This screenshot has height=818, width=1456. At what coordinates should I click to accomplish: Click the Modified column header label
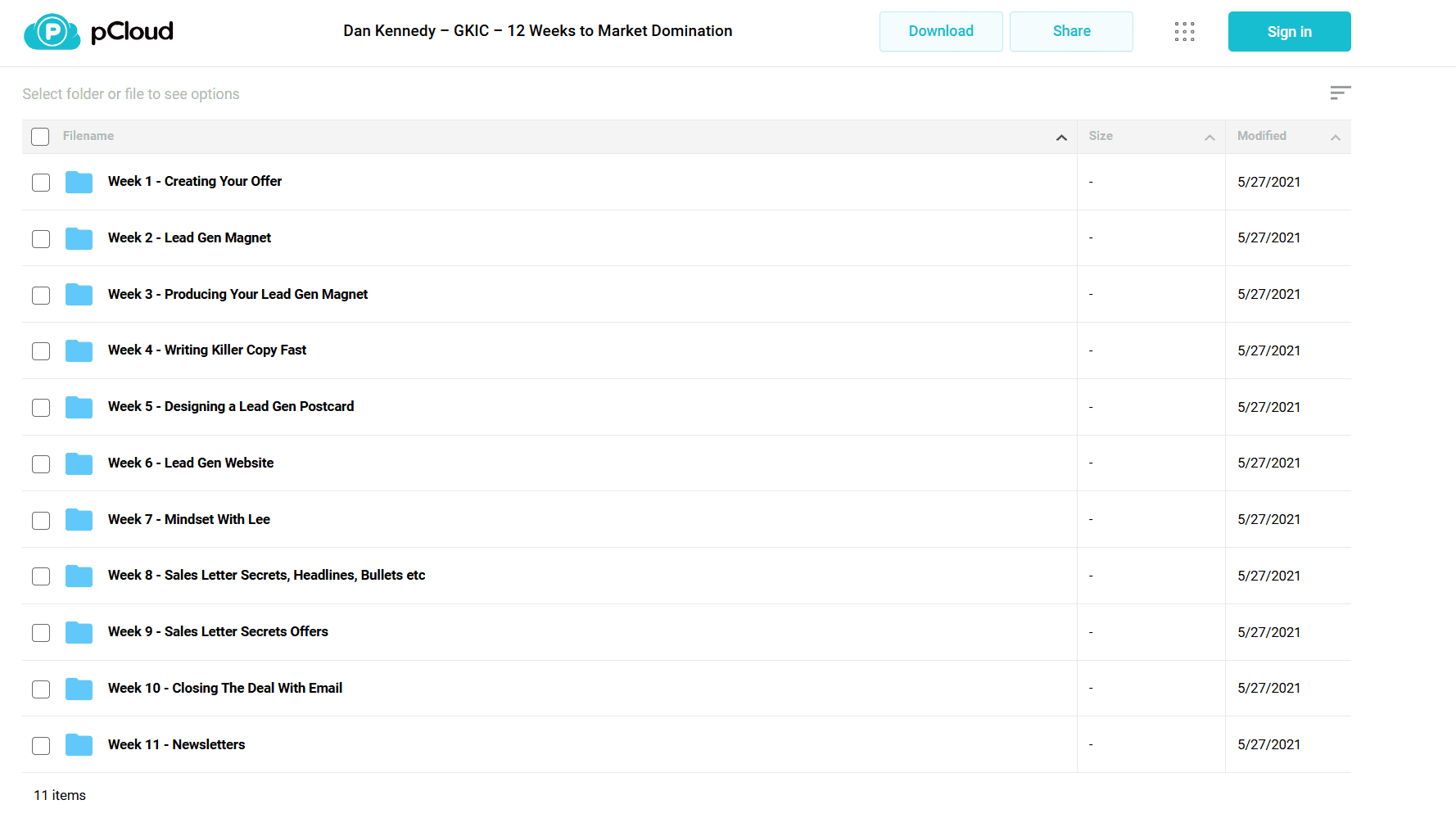1262,136
